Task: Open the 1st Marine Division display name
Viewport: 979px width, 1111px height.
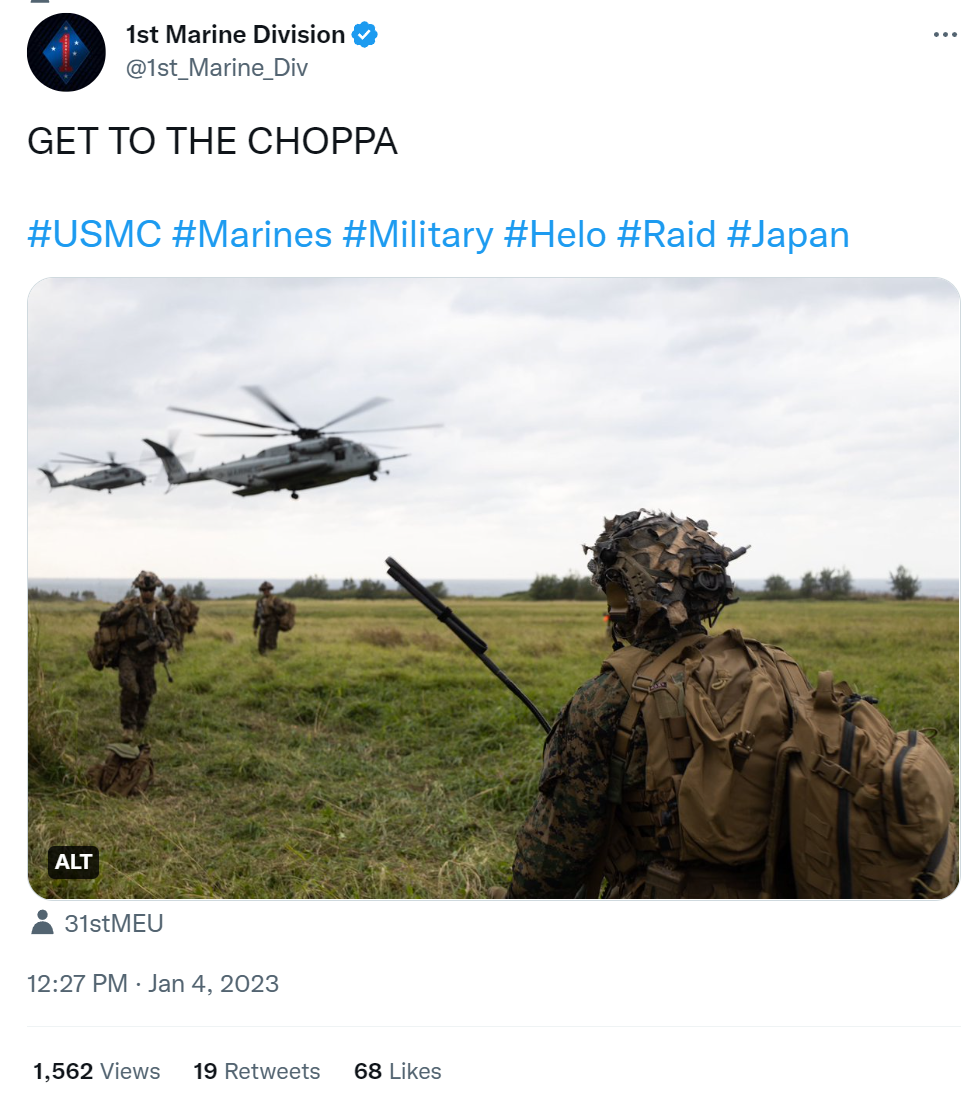Action: click(x=235, y=34)
